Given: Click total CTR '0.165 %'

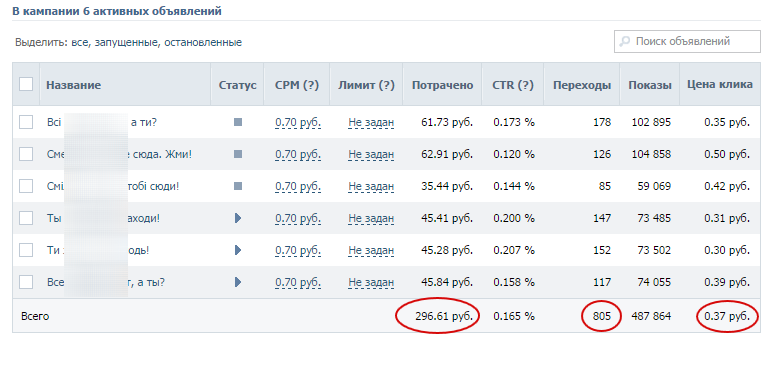Looking at the screenshot, I should pyautogui.click(x=514, y=316).
